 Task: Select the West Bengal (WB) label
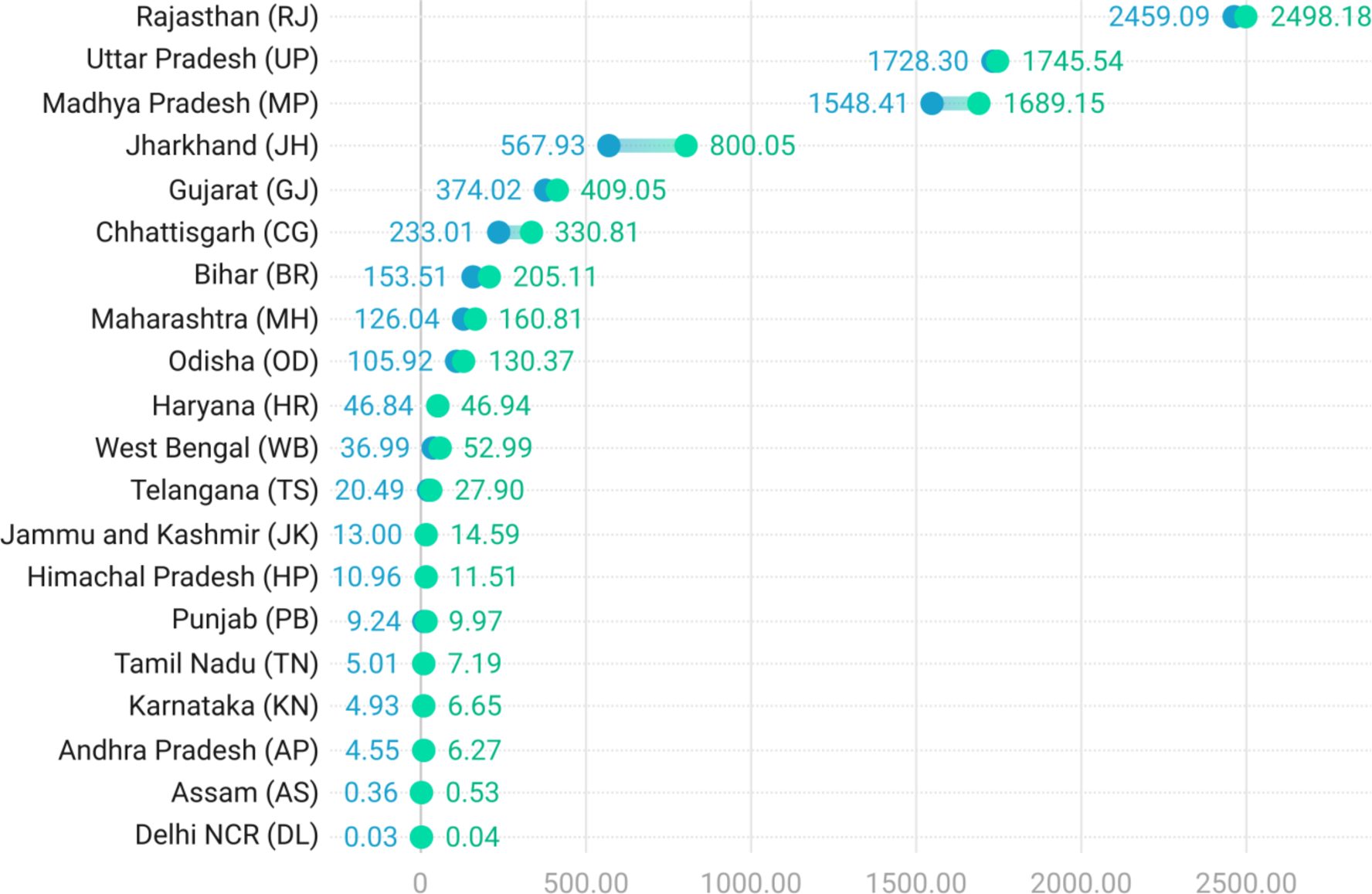point(206,448)
